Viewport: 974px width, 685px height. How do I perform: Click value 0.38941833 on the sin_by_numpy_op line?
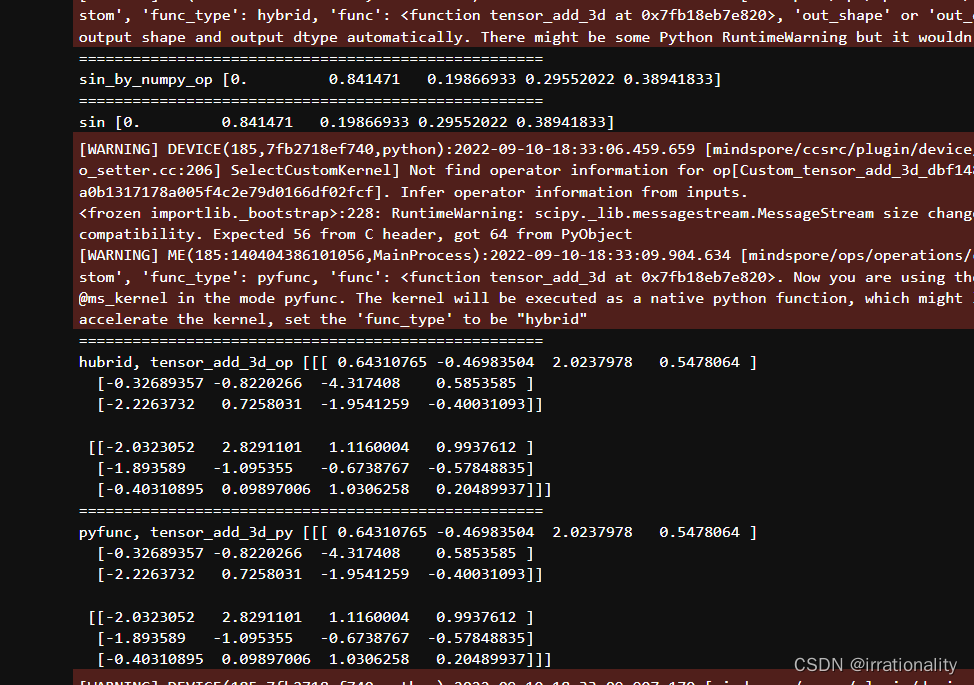click(668, 79)
